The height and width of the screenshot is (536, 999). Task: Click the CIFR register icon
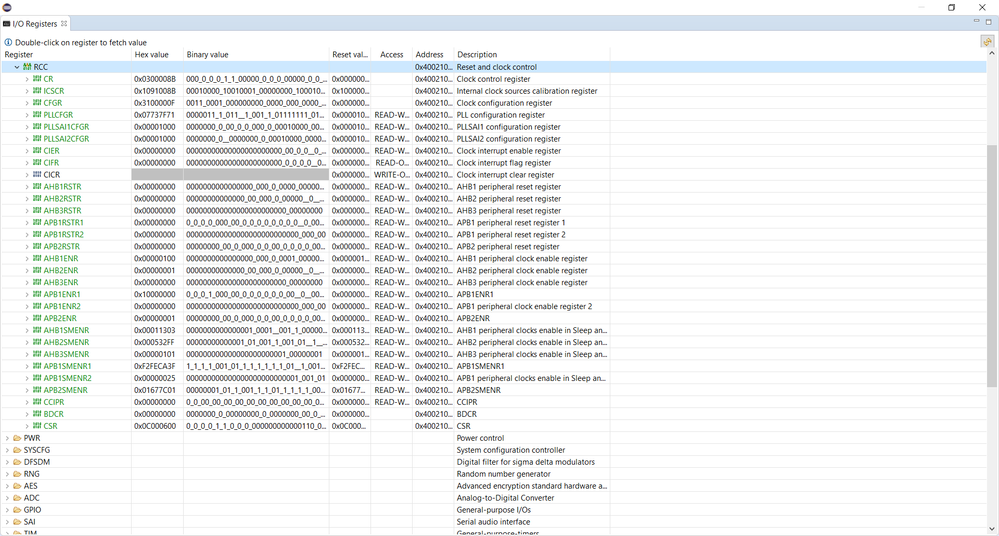[37, 163]
